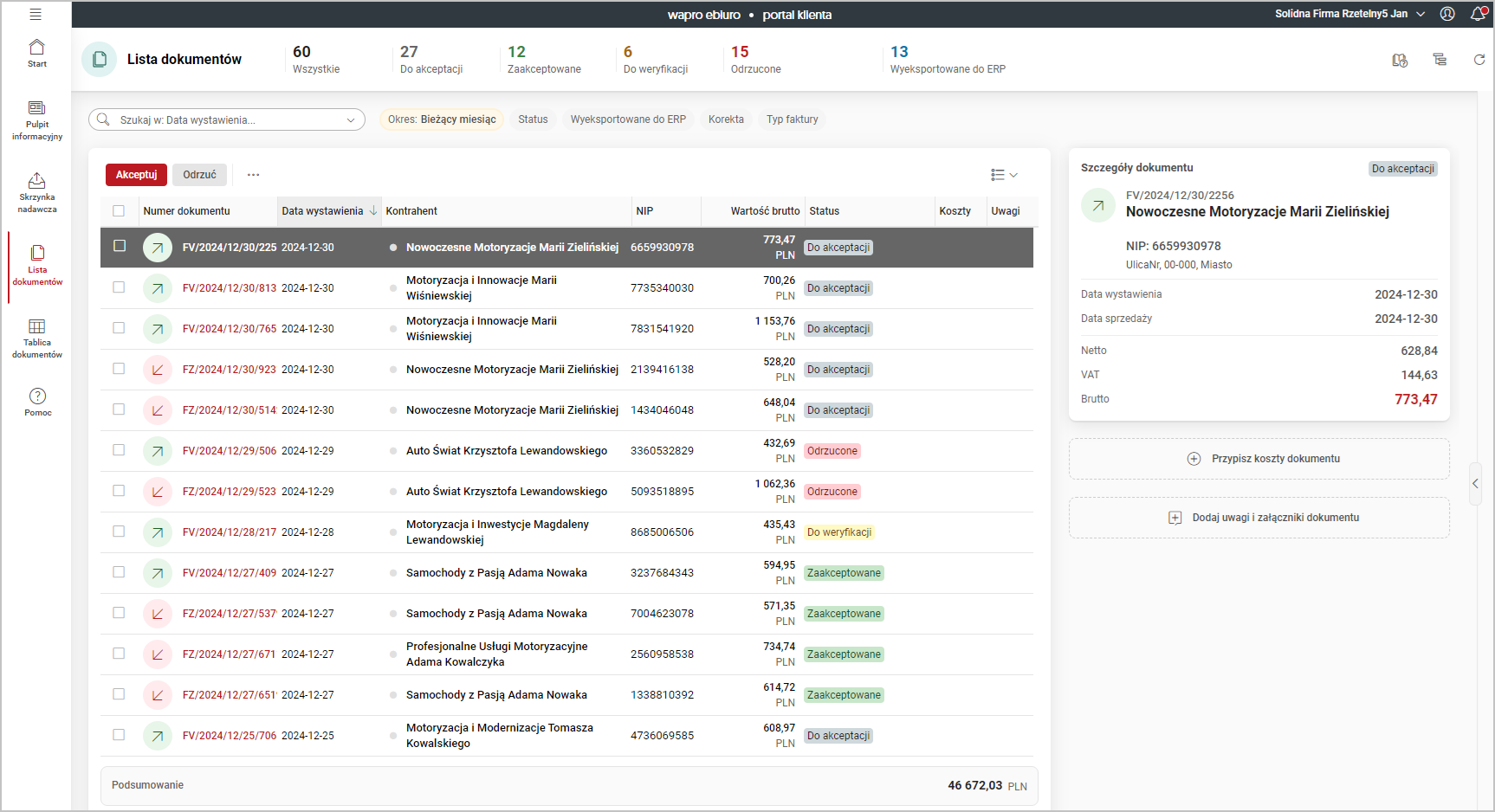Check the box for FV/2024/12/30/225 row
Screen dimensions: 1495x812
pyautogui.click(x=120, y=246)
